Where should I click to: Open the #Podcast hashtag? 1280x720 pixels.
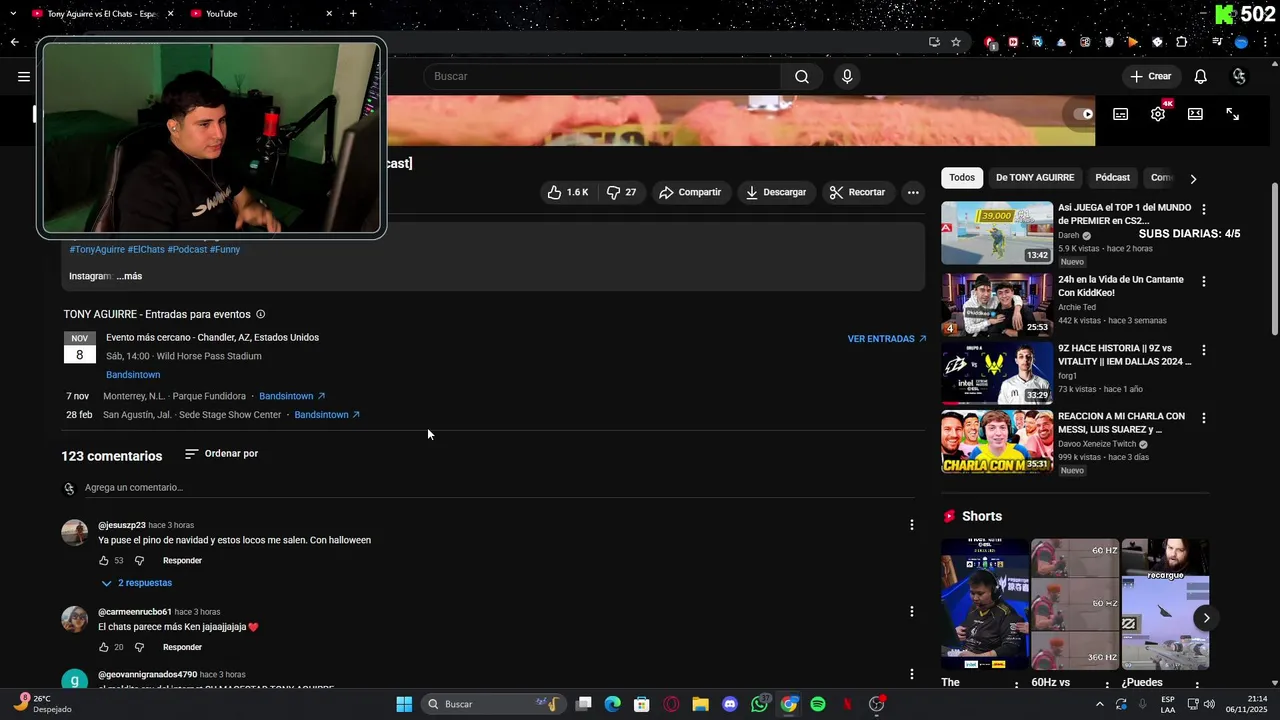(187, 249)
